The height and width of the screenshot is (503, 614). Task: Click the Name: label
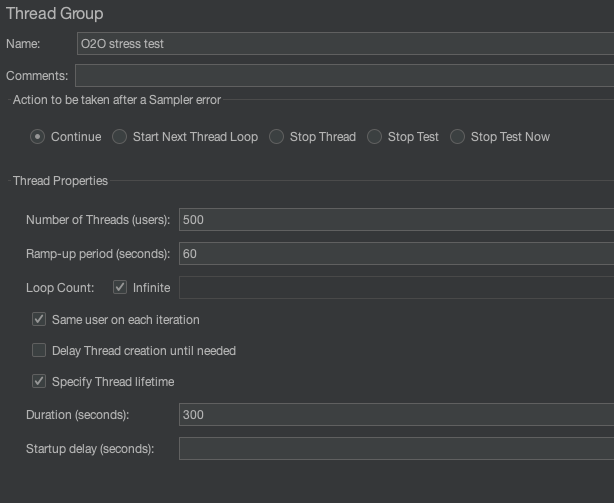click(x=23, y=44)
